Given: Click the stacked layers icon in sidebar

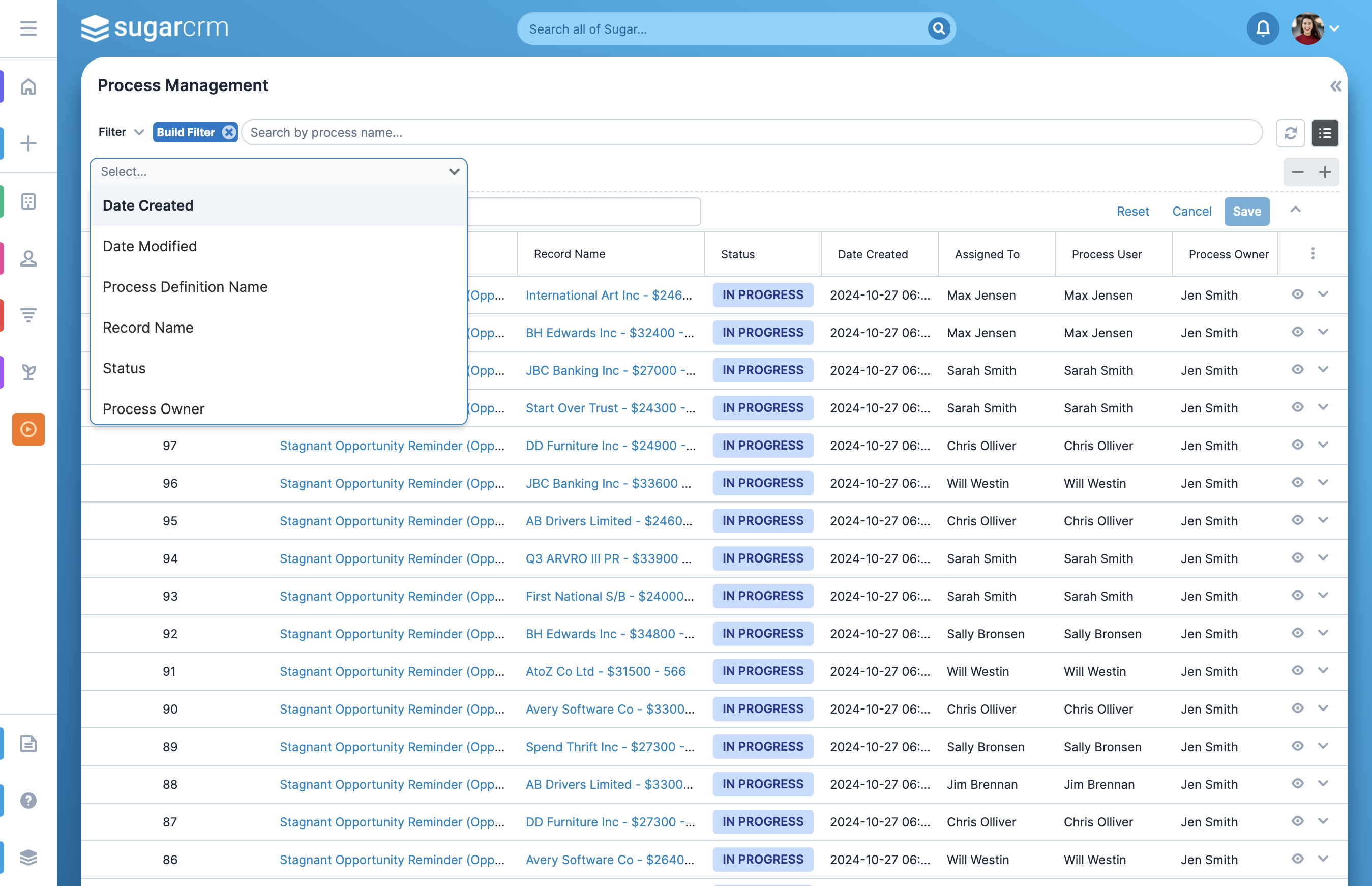Looking at the screenshot, I should click(28, 857).
